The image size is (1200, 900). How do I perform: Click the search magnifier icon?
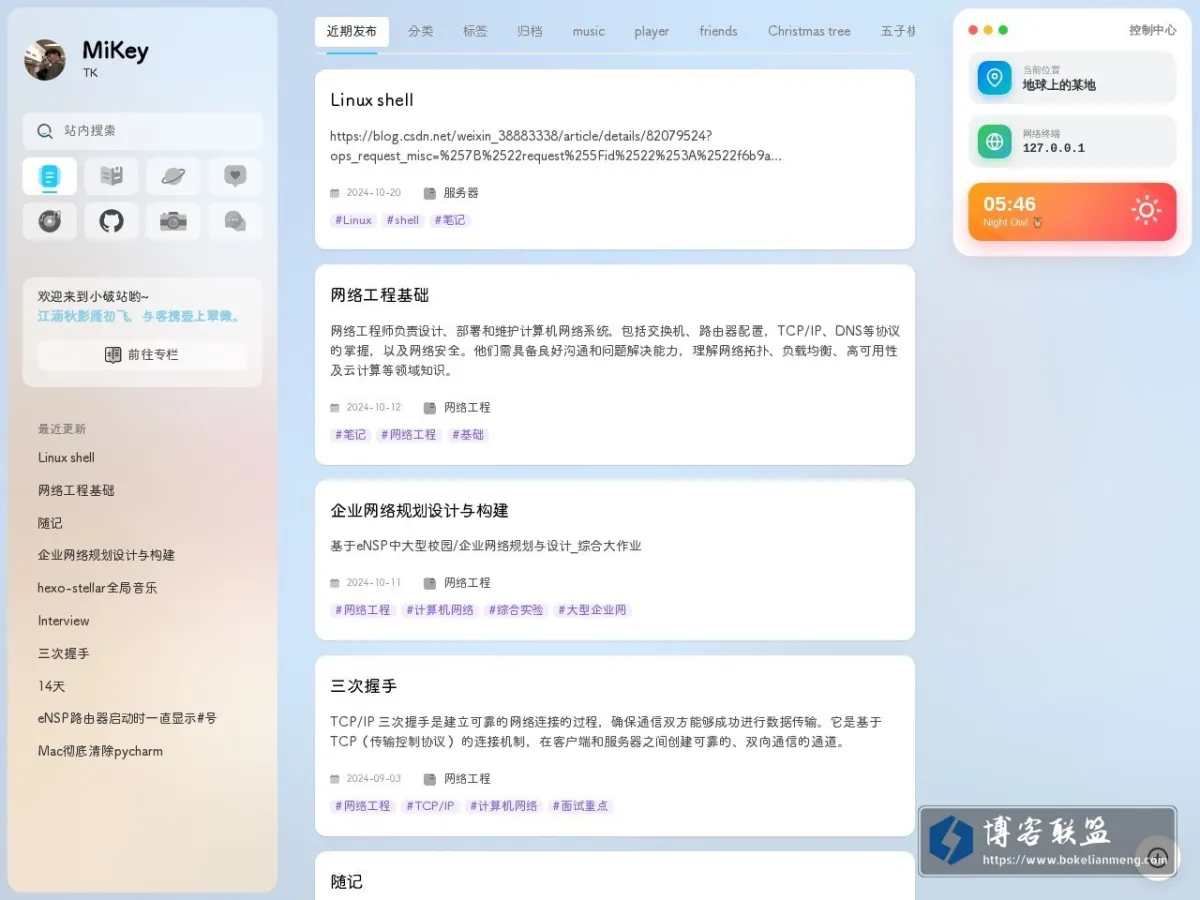coord(45,131)
